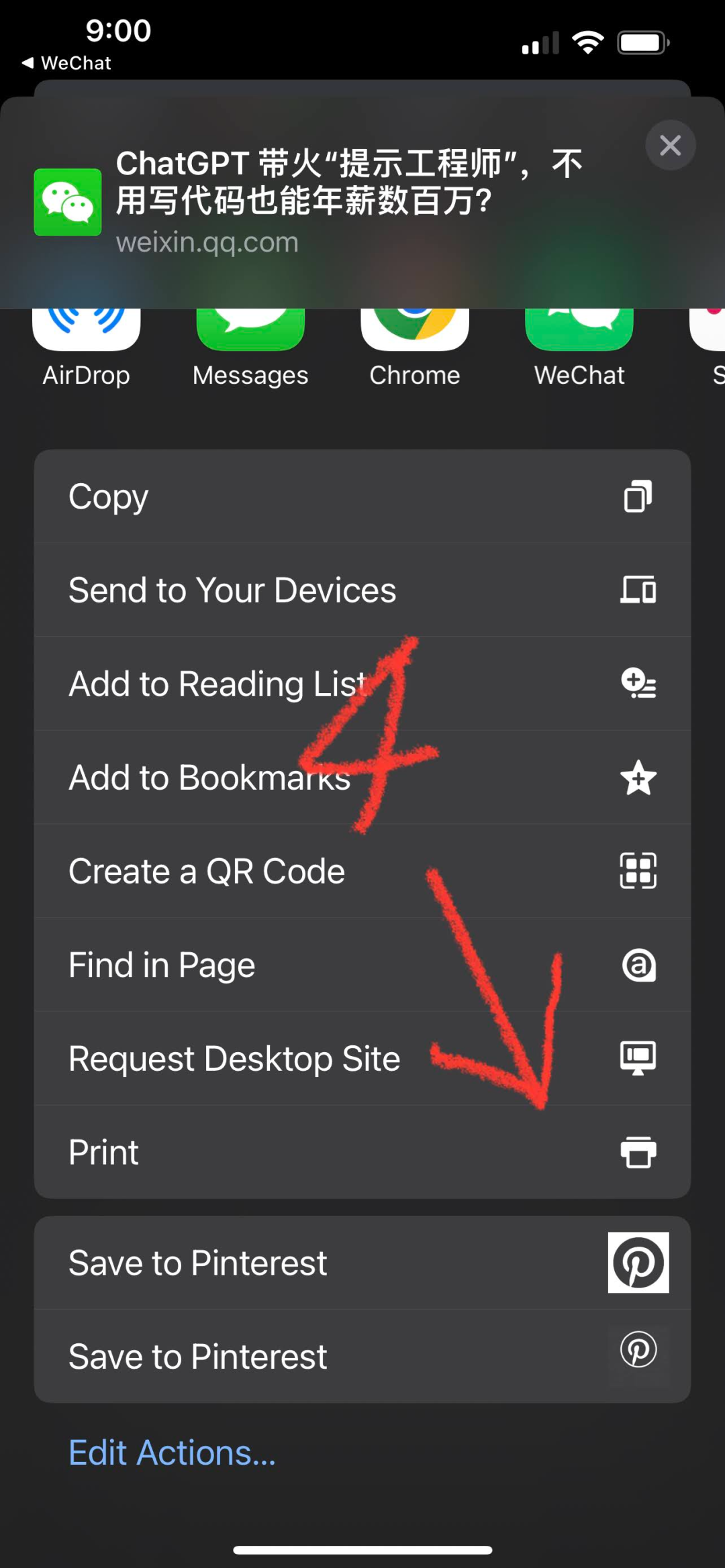Tap the bookmark star icon
This screenshot has height=1568, width=725.
638,778
